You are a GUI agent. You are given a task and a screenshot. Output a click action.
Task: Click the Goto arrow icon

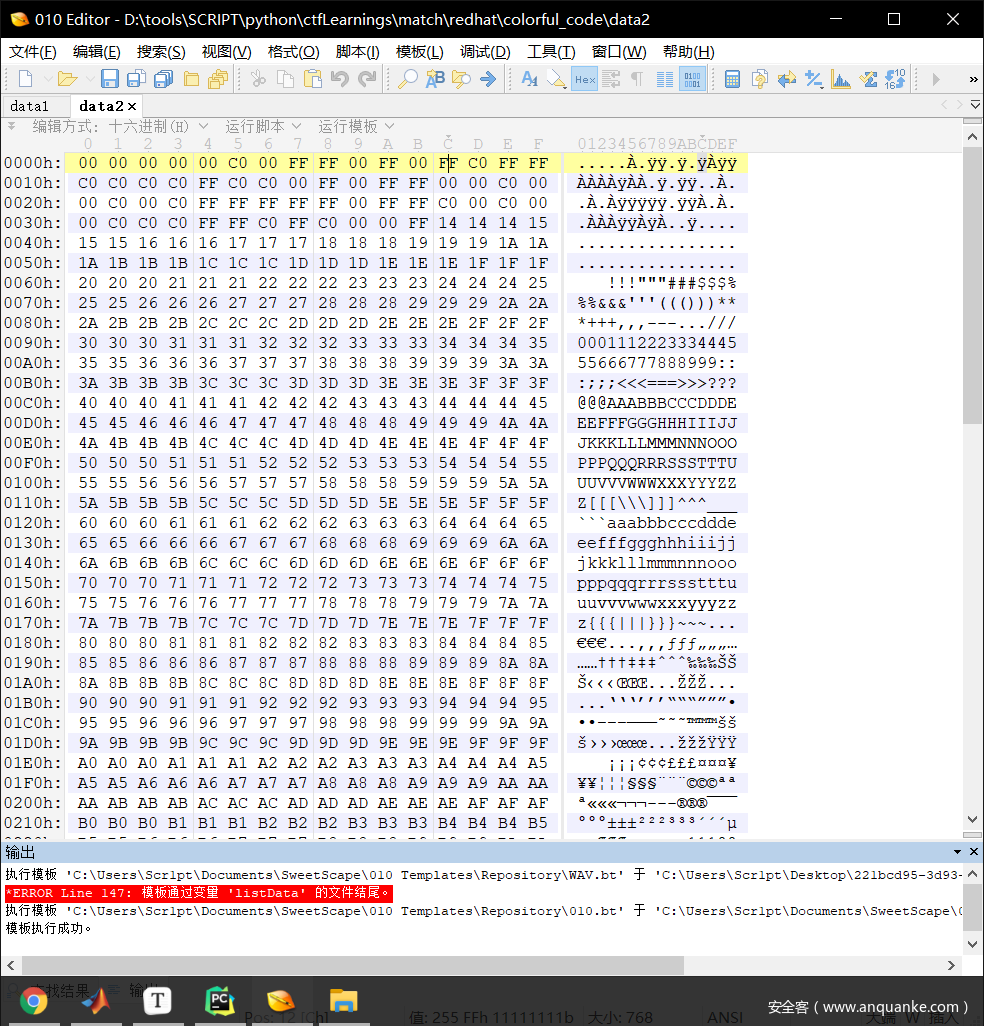pyautogui.click(x=488, y=79)
